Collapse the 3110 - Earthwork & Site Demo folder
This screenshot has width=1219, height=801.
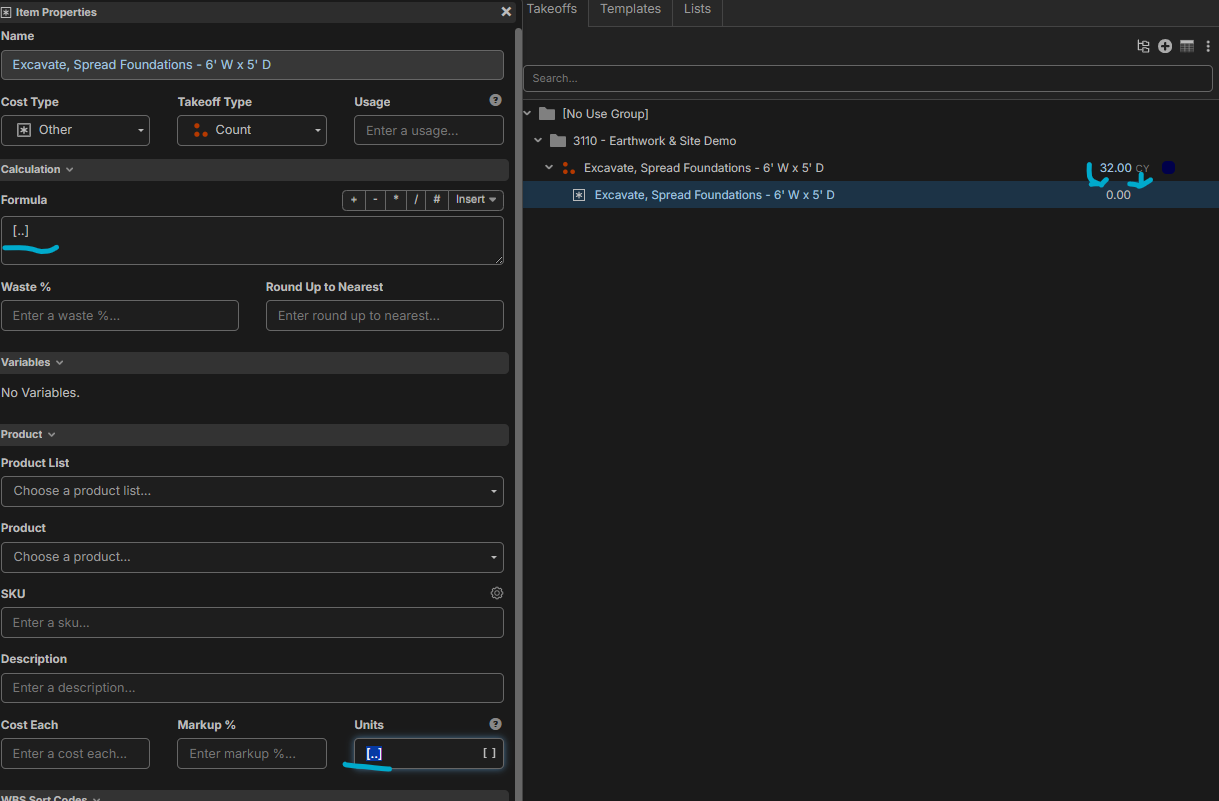538,141
